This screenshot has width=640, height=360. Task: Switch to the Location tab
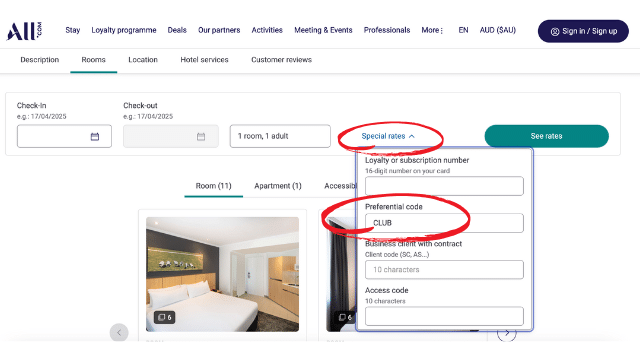coord(143,60)
